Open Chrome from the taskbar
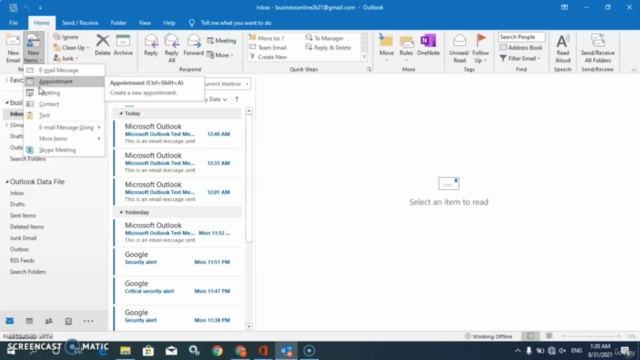 pos(217,351)
